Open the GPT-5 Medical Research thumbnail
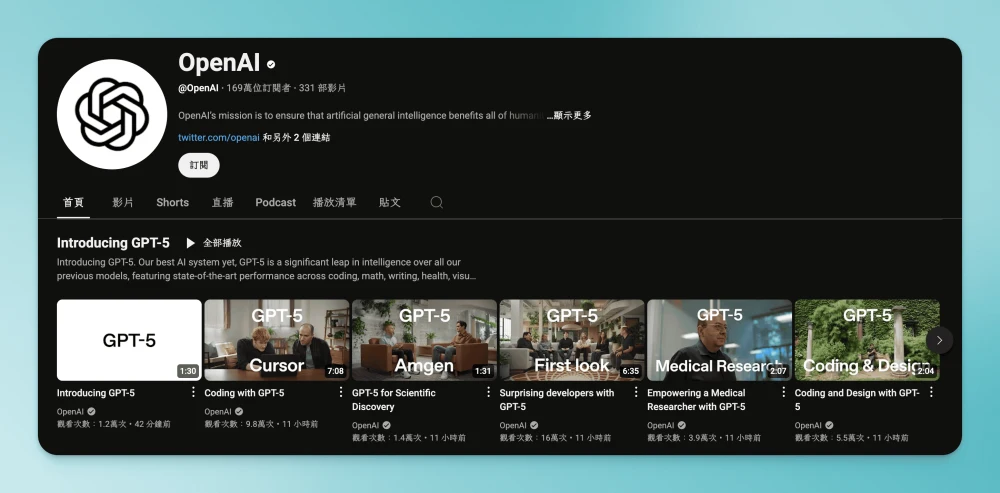 pyautogui.click(x=719, y=340)
